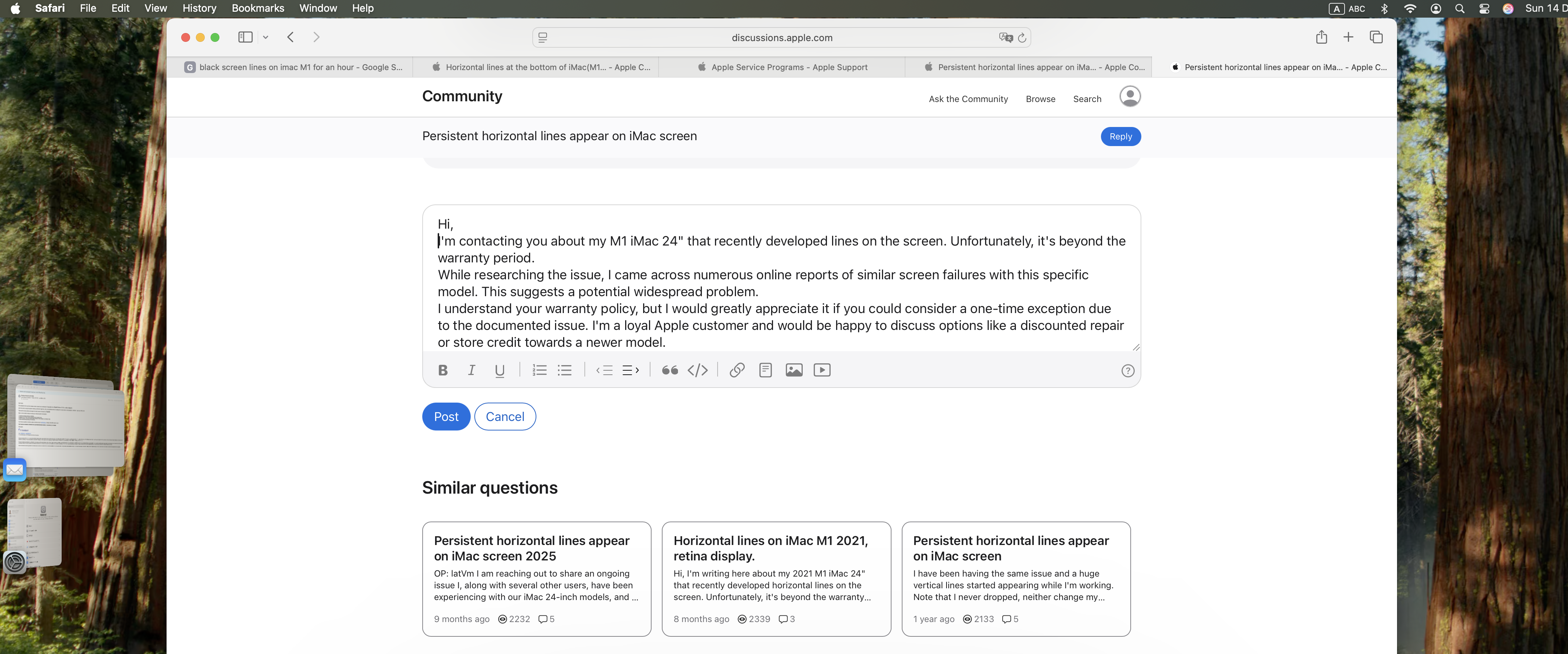This screenshot has width=1568, height=654.
Task: Insert a code block with the code icon
Action: click(x=697, y=370)
